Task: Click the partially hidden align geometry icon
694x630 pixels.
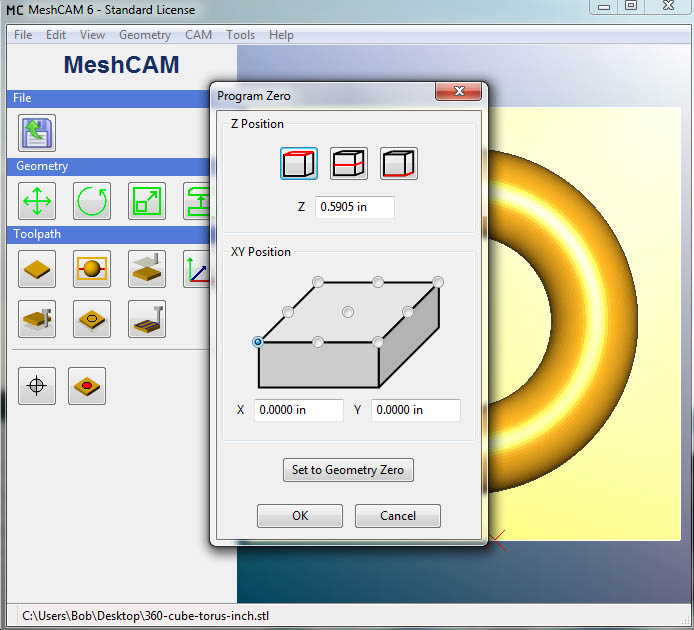Action: pyautogui.click(x=197, y=201)
